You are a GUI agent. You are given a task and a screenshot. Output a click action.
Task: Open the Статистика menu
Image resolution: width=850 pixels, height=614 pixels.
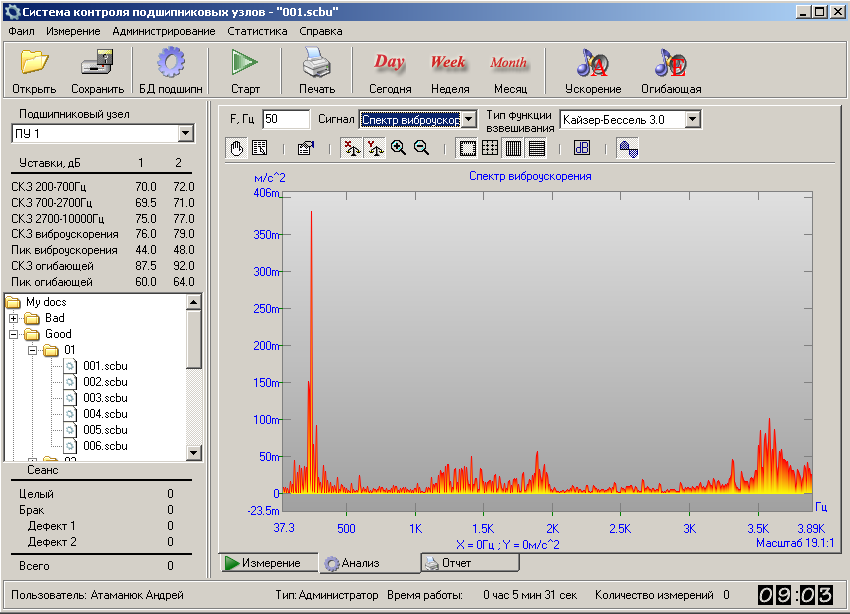click(257, 31)
